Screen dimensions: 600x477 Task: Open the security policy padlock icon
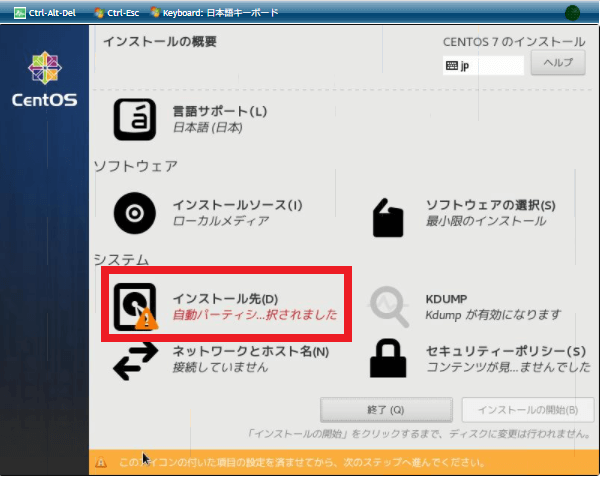388,358
